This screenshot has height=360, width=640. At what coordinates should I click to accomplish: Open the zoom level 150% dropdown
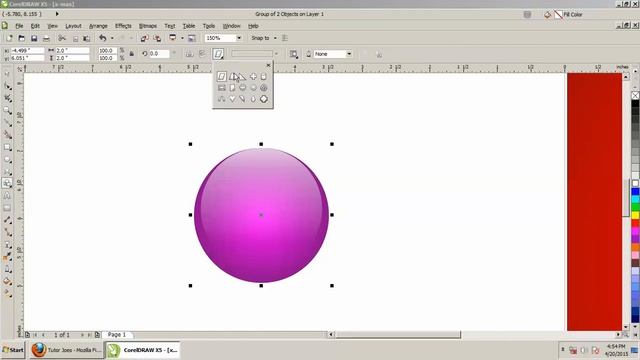pyautogui.click(x=239, y=38)
